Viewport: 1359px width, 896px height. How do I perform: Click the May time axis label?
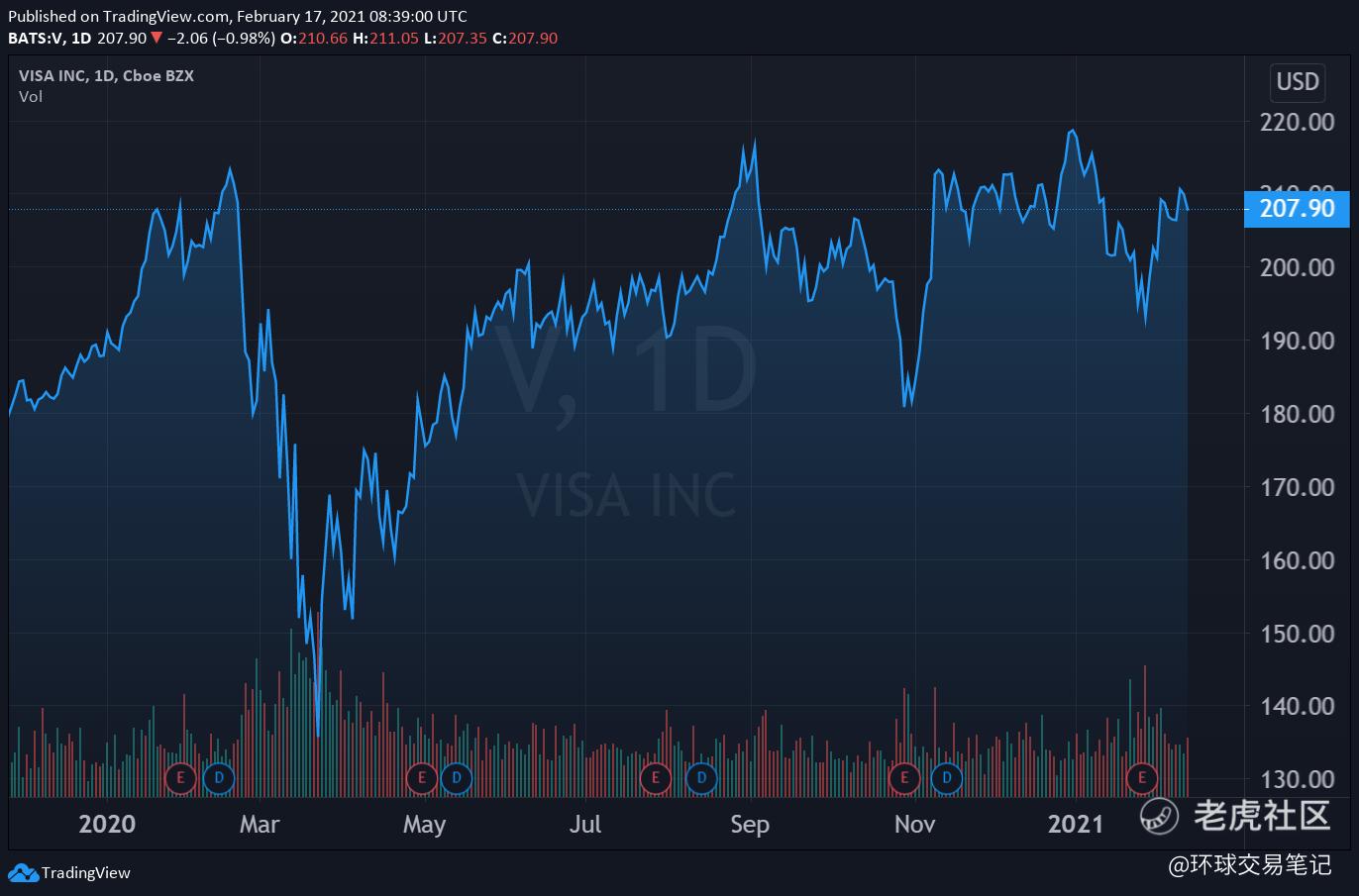point(424,824)
